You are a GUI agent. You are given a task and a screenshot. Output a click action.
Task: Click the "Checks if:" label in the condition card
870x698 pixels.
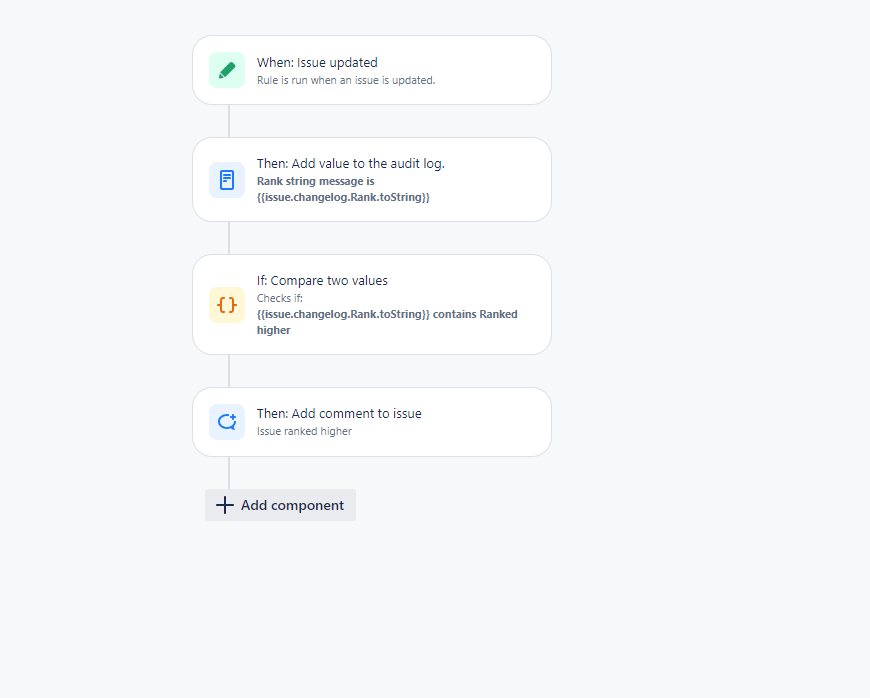280,299
